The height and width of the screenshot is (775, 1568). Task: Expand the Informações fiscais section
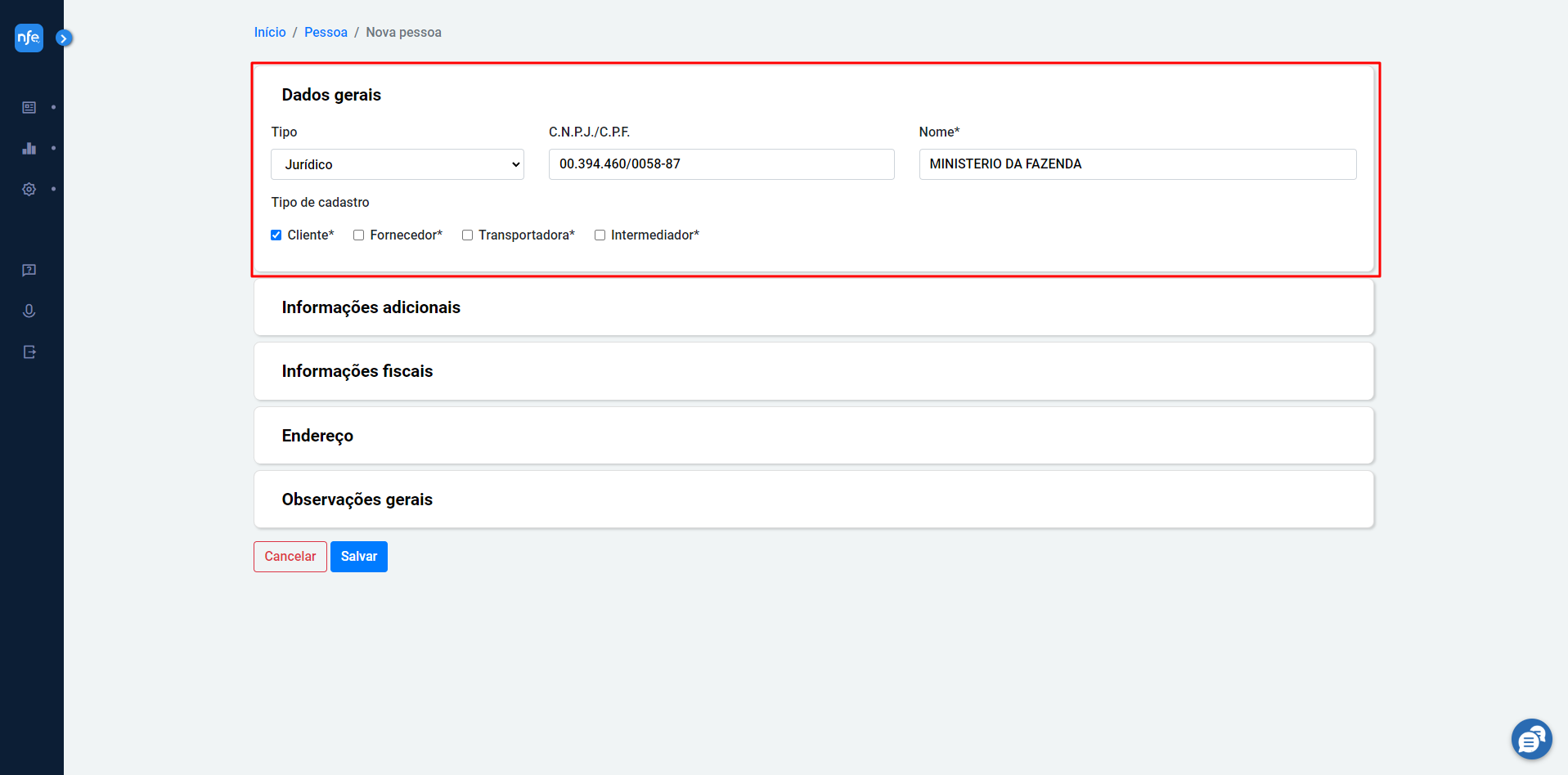pyautogui.click(x=814, y=371)
